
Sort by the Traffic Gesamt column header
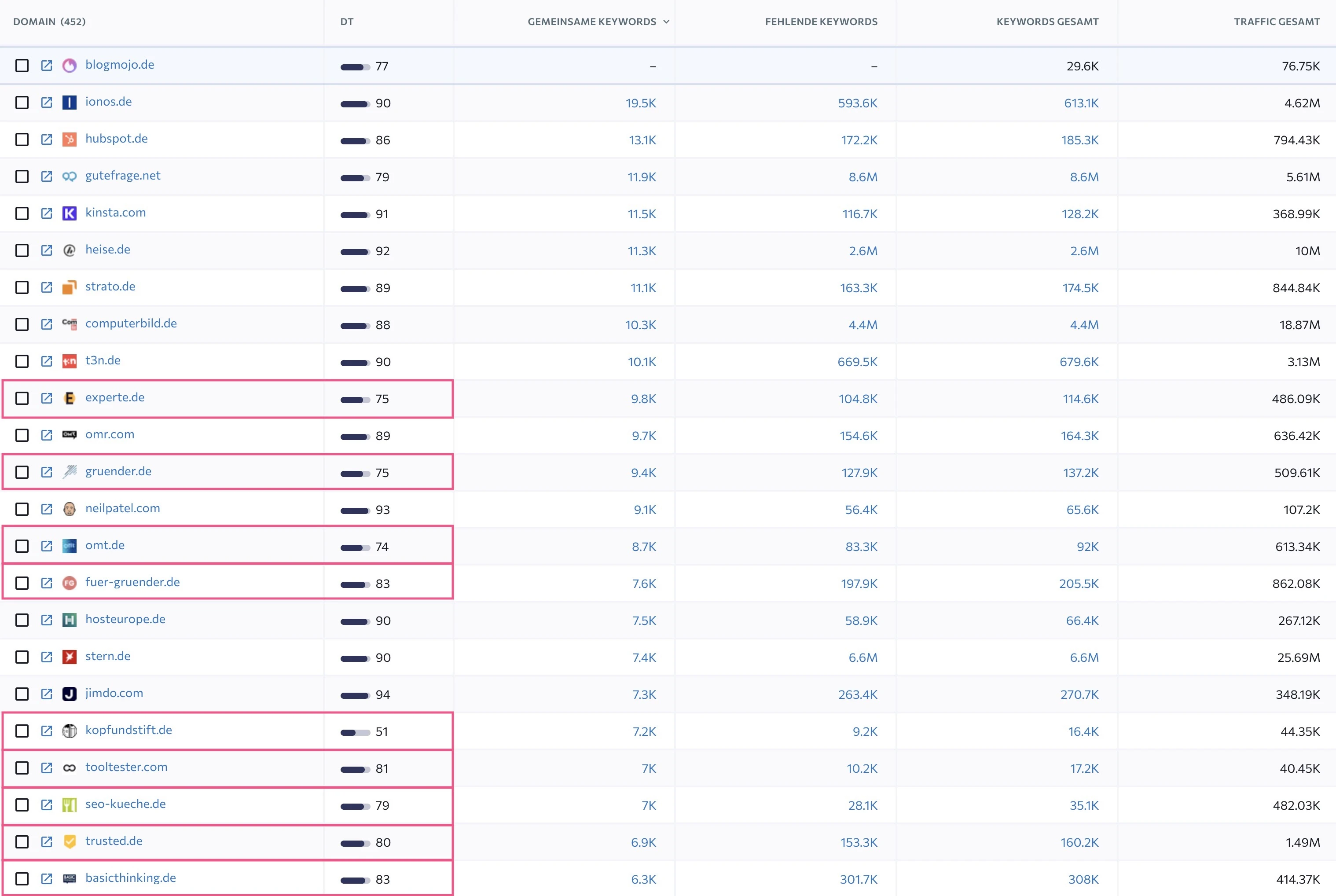coord(1277,22)
